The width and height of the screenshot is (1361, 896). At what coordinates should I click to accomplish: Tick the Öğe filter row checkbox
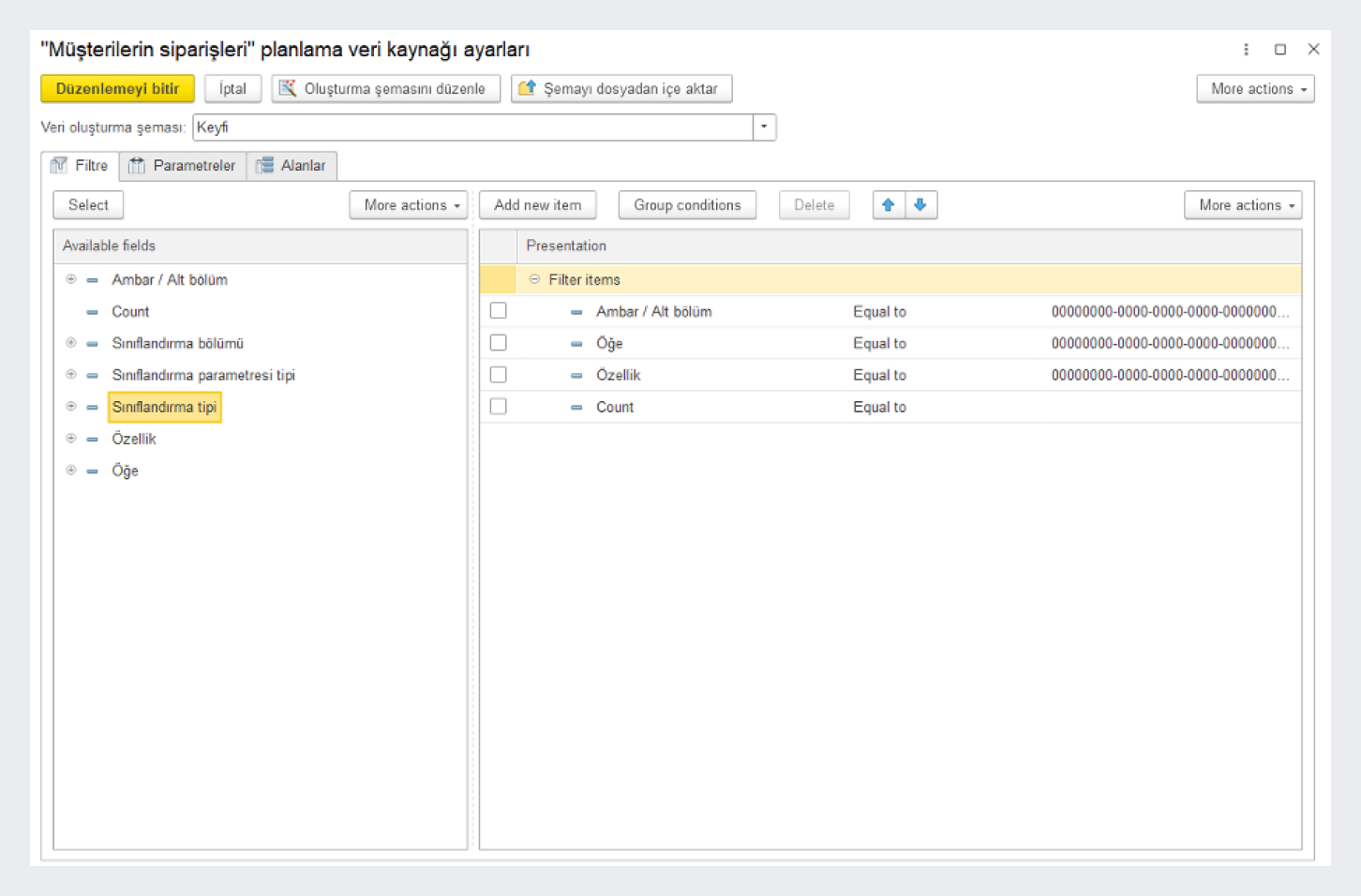pos(499,343)
